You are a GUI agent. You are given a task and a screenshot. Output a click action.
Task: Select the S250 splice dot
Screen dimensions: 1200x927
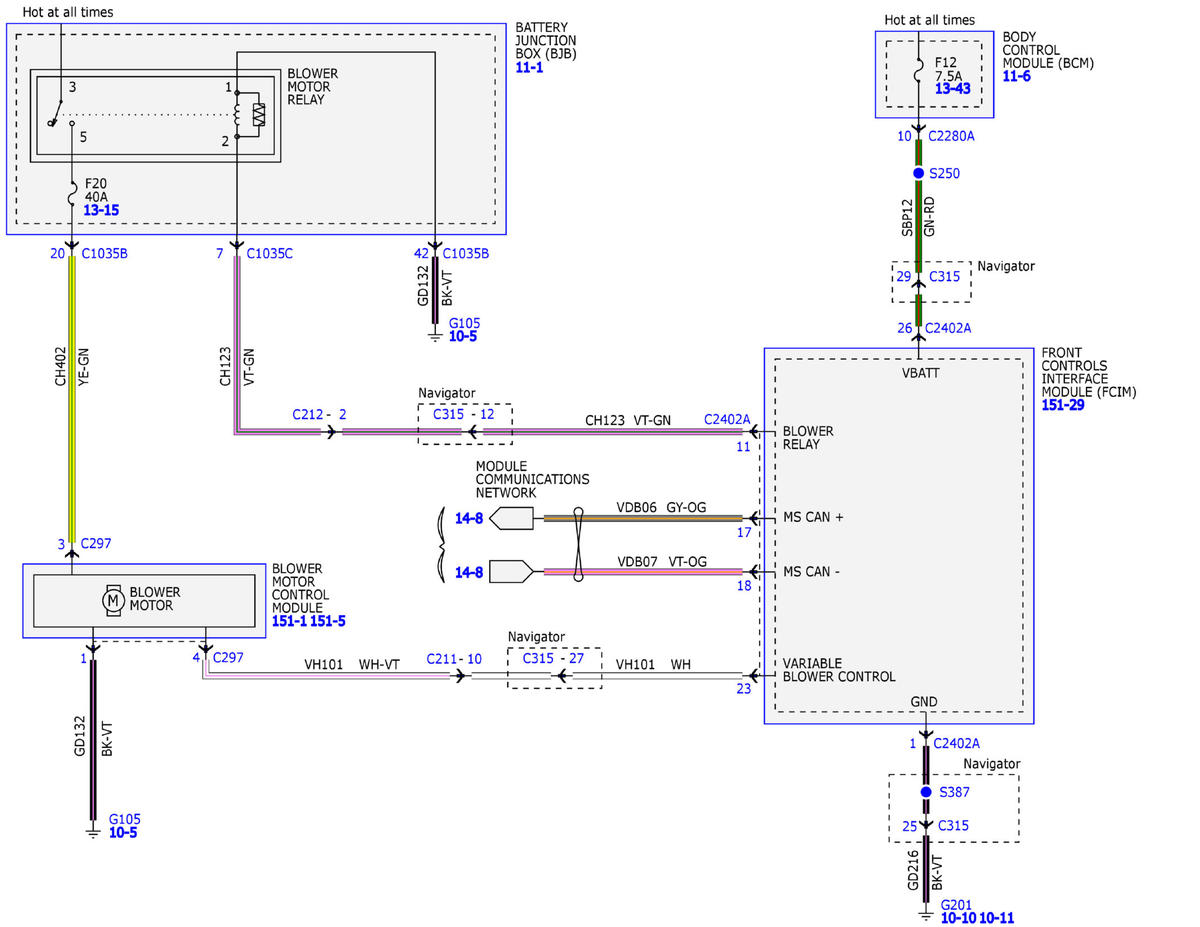(919, 173)
